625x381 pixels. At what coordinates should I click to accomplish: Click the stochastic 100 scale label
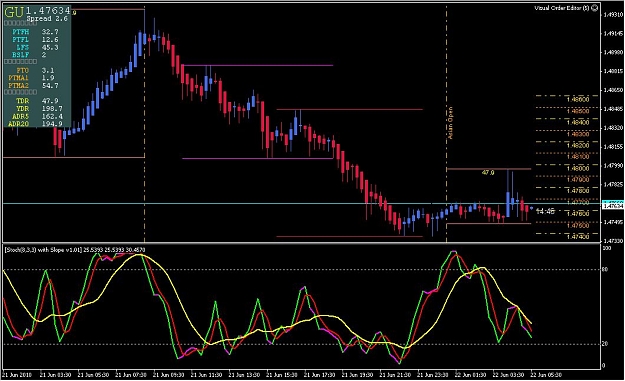[607, 248]
